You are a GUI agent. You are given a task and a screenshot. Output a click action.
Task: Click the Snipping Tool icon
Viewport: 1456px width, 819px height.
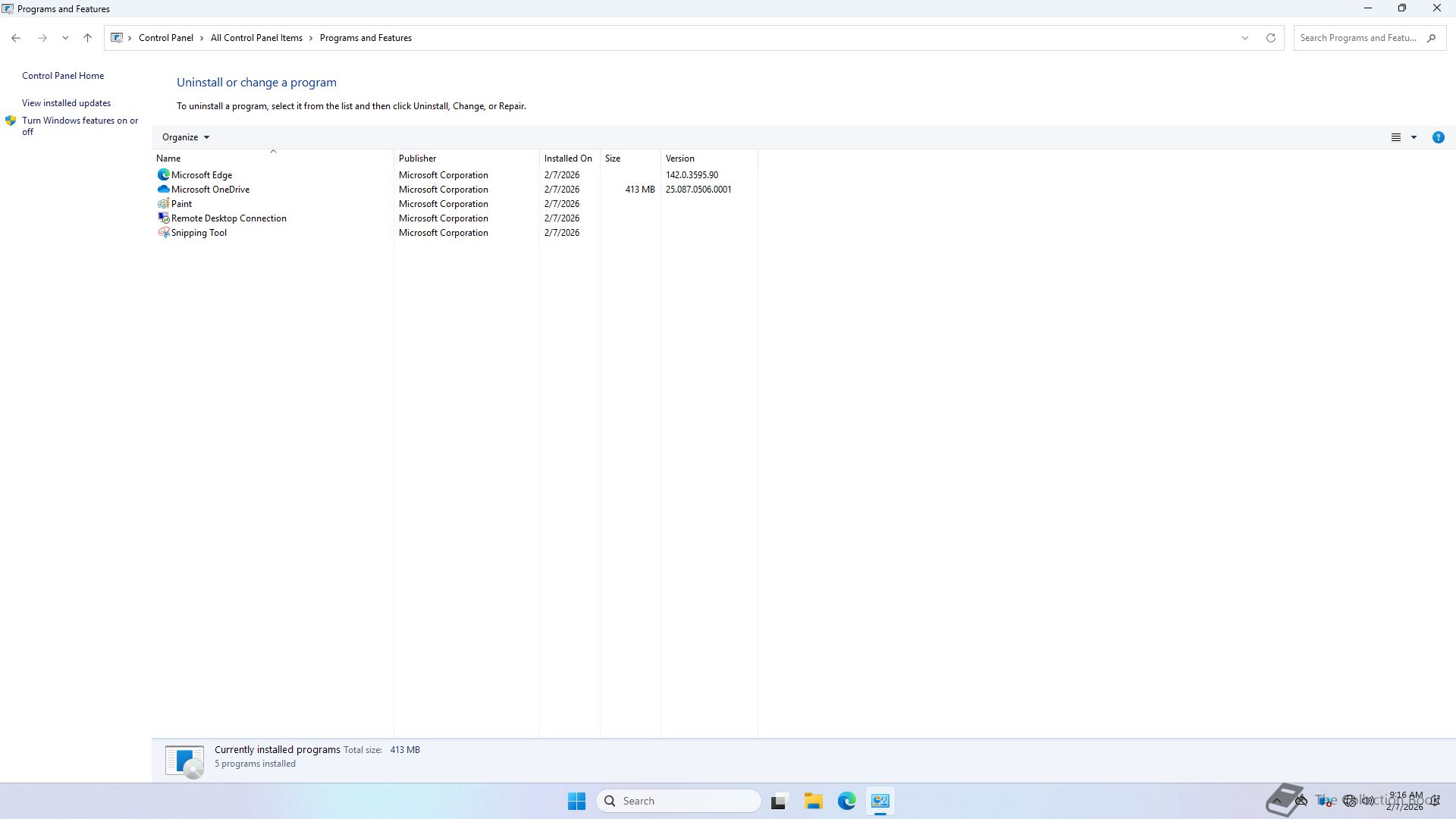tap(163, 233)
